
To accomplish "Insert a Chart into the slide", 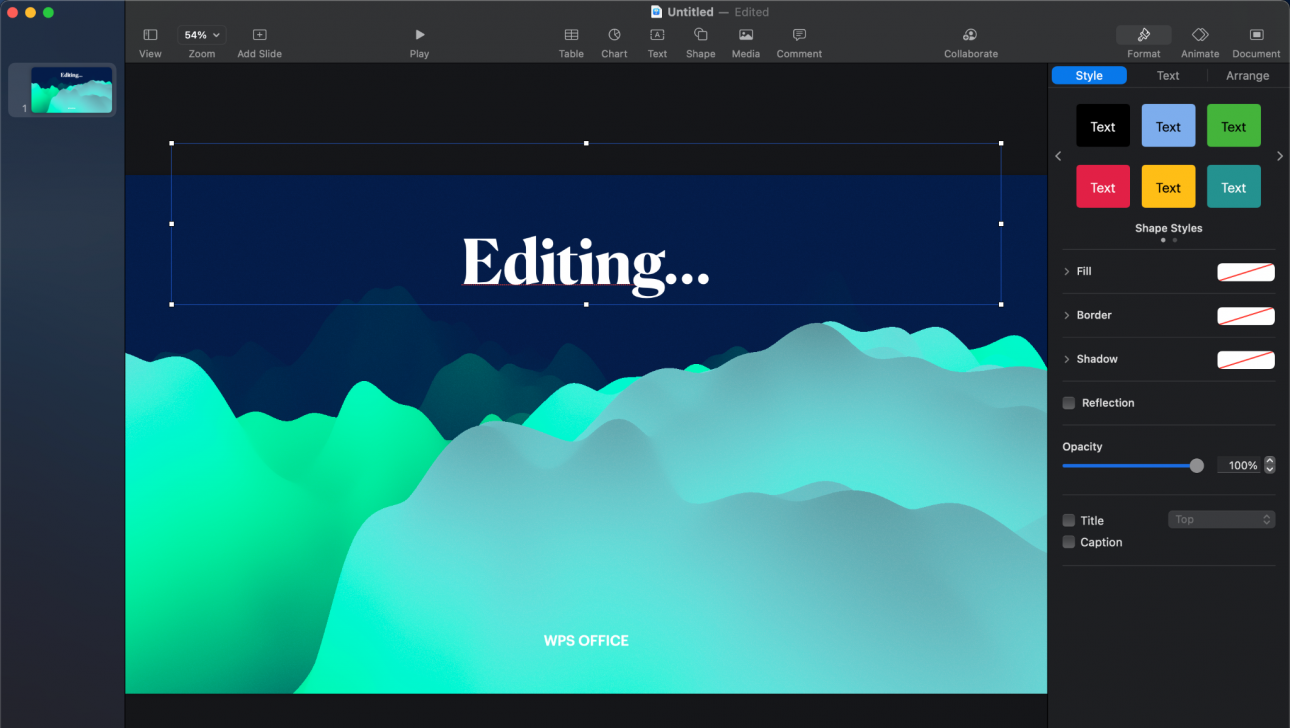I will tap(614, 40).
